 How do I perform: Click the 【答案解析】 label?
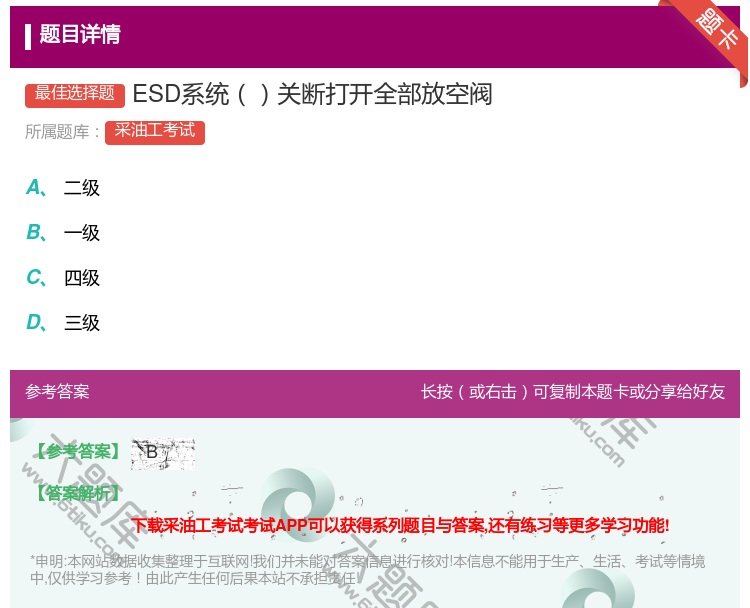click(78, 493)
